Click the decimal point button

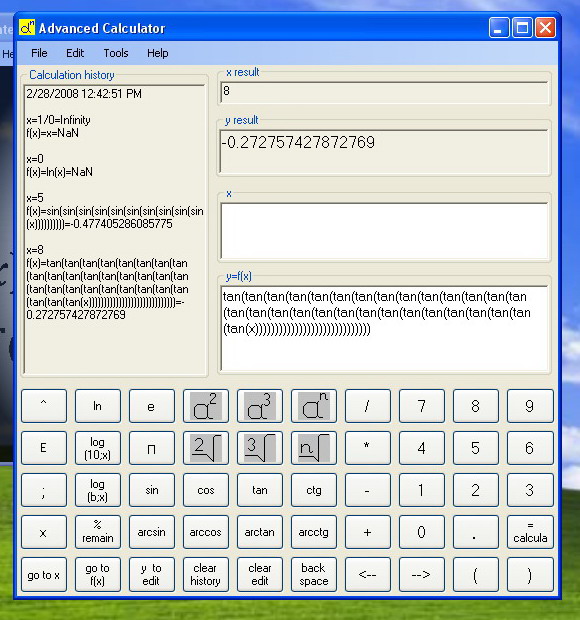[476, 532]
